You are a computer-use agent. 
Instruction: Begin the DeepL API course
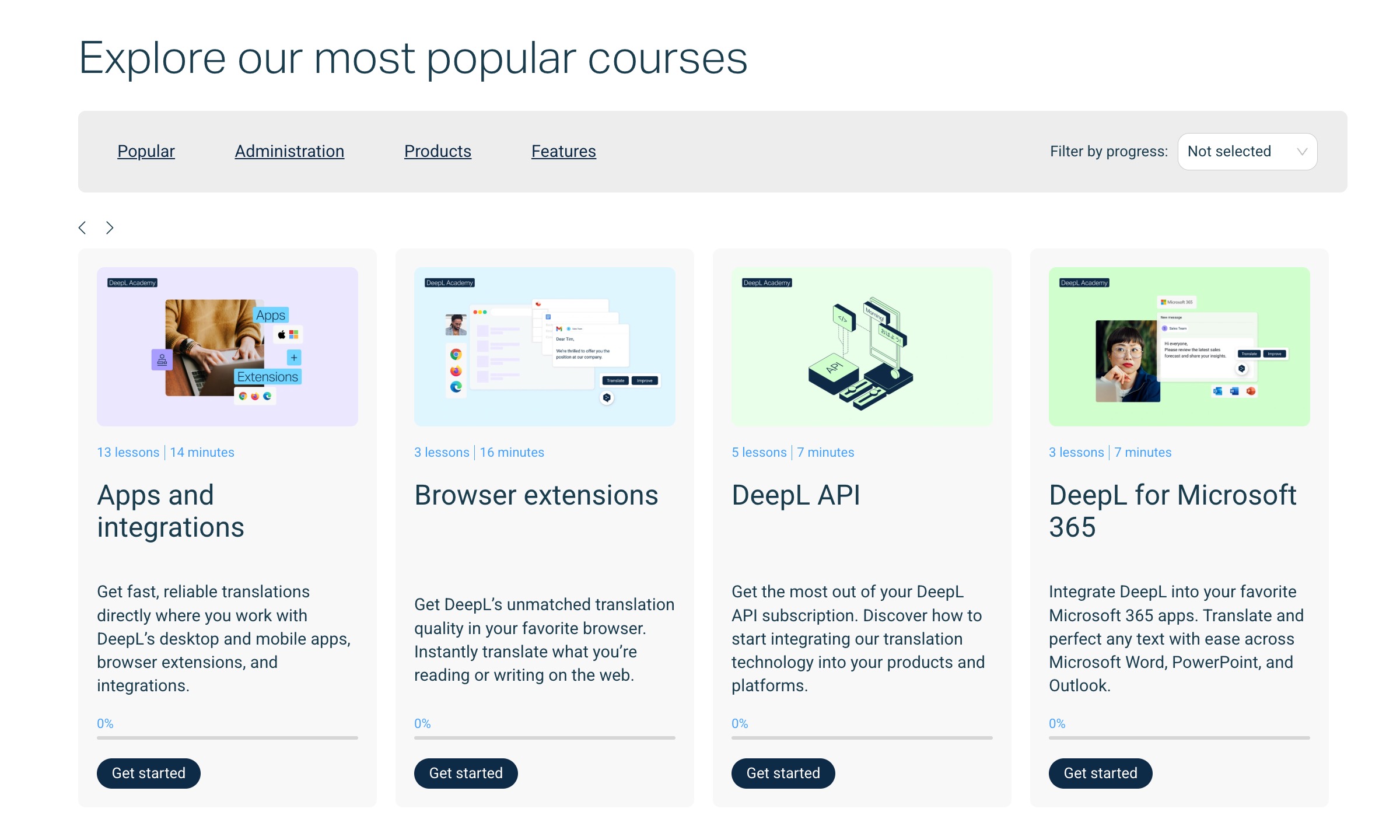(783, 773)
